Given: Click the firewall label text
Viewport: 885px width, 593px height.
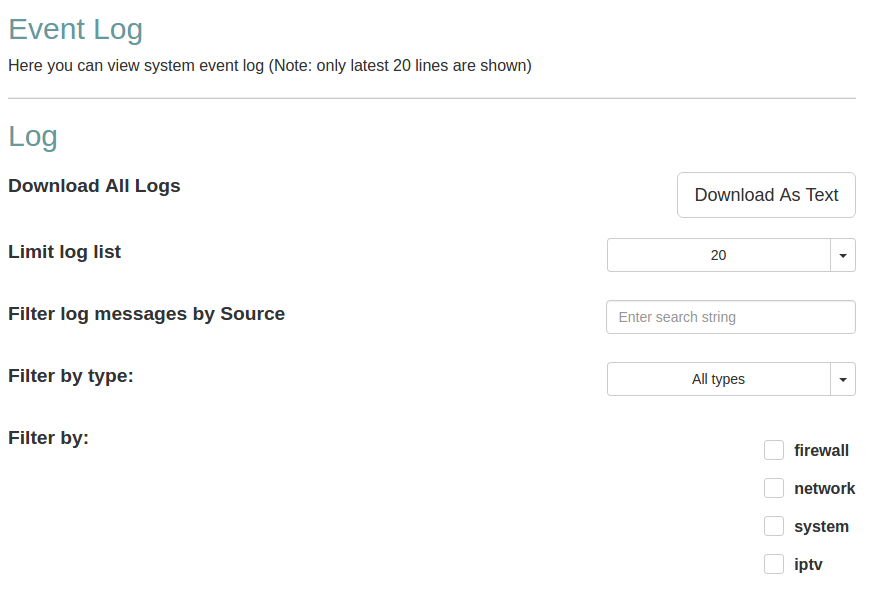Looking at the screenshot, I should (821, 451).
